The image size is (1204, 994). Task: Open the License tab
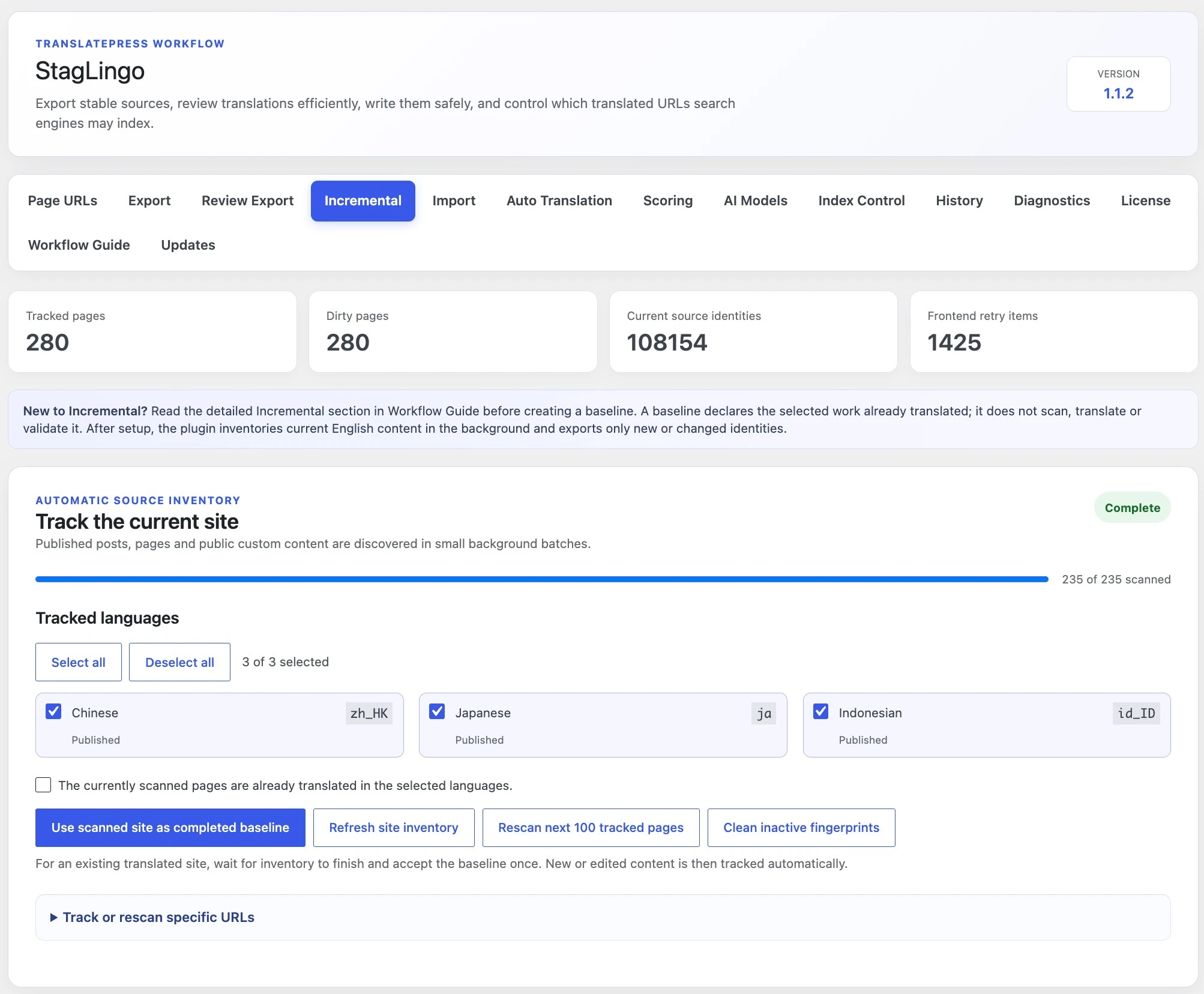pos(1145,200)
